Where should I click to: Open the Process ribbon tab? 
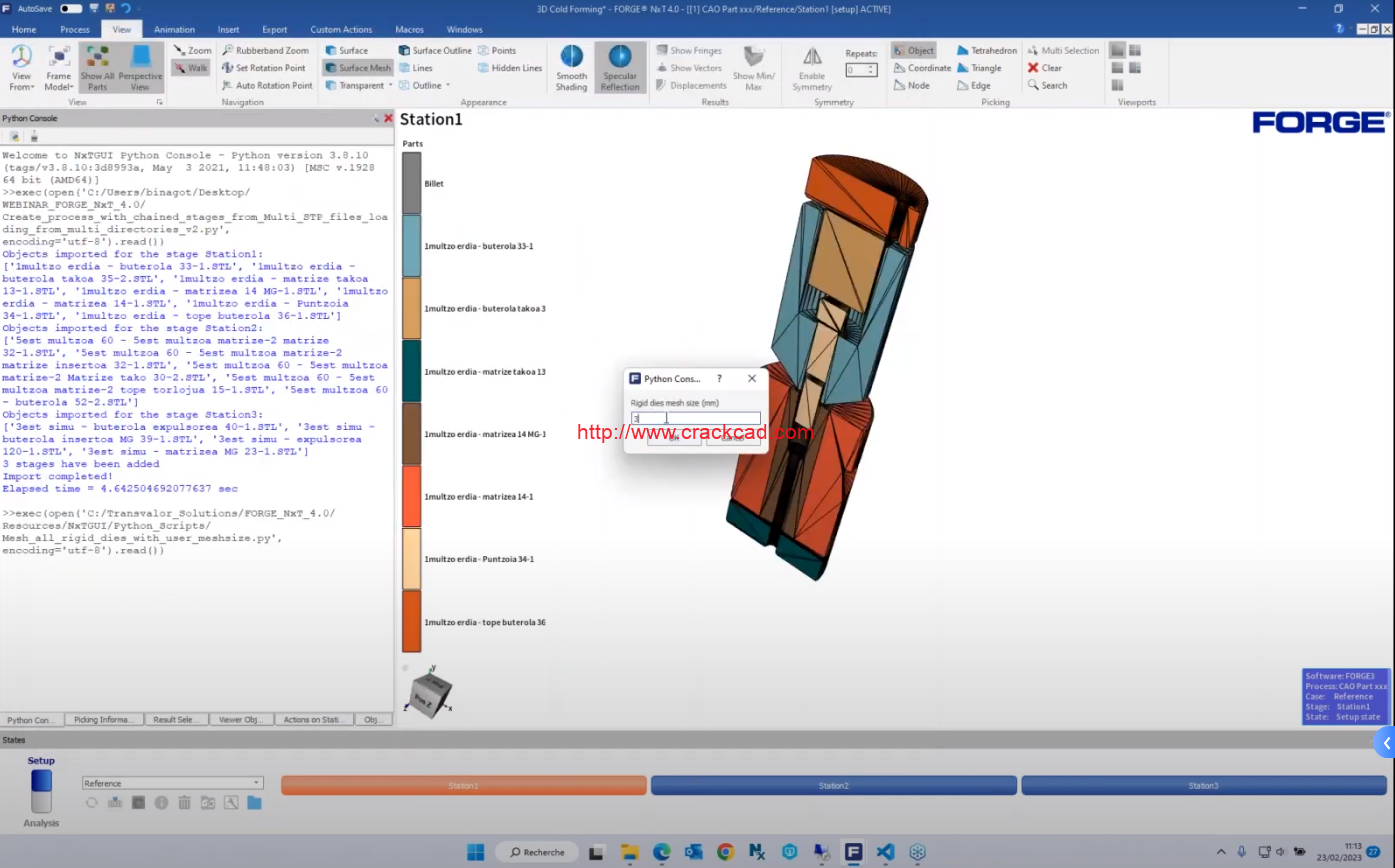click(75, 30)
